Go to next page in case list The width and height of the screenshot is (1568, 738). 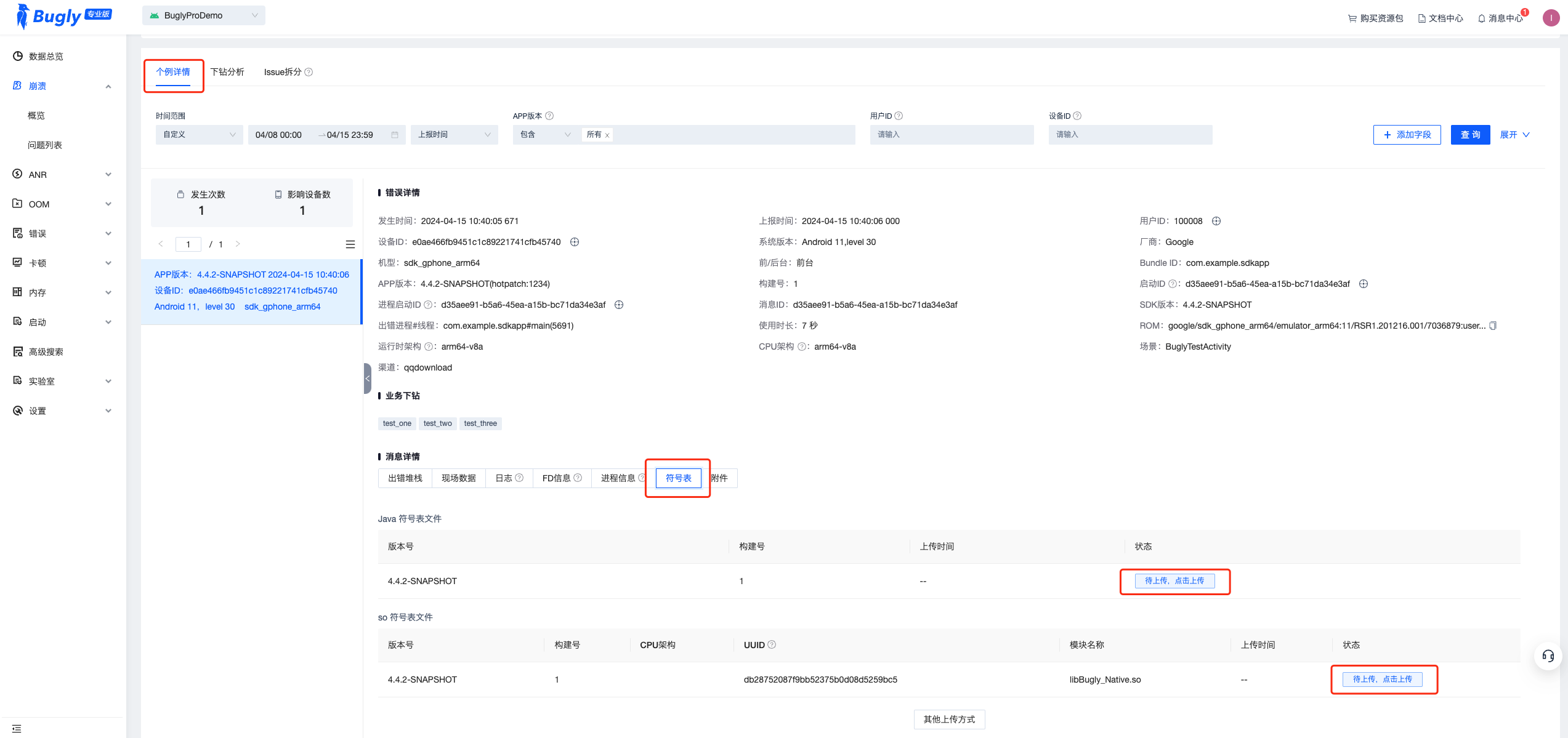click(238, 244)
